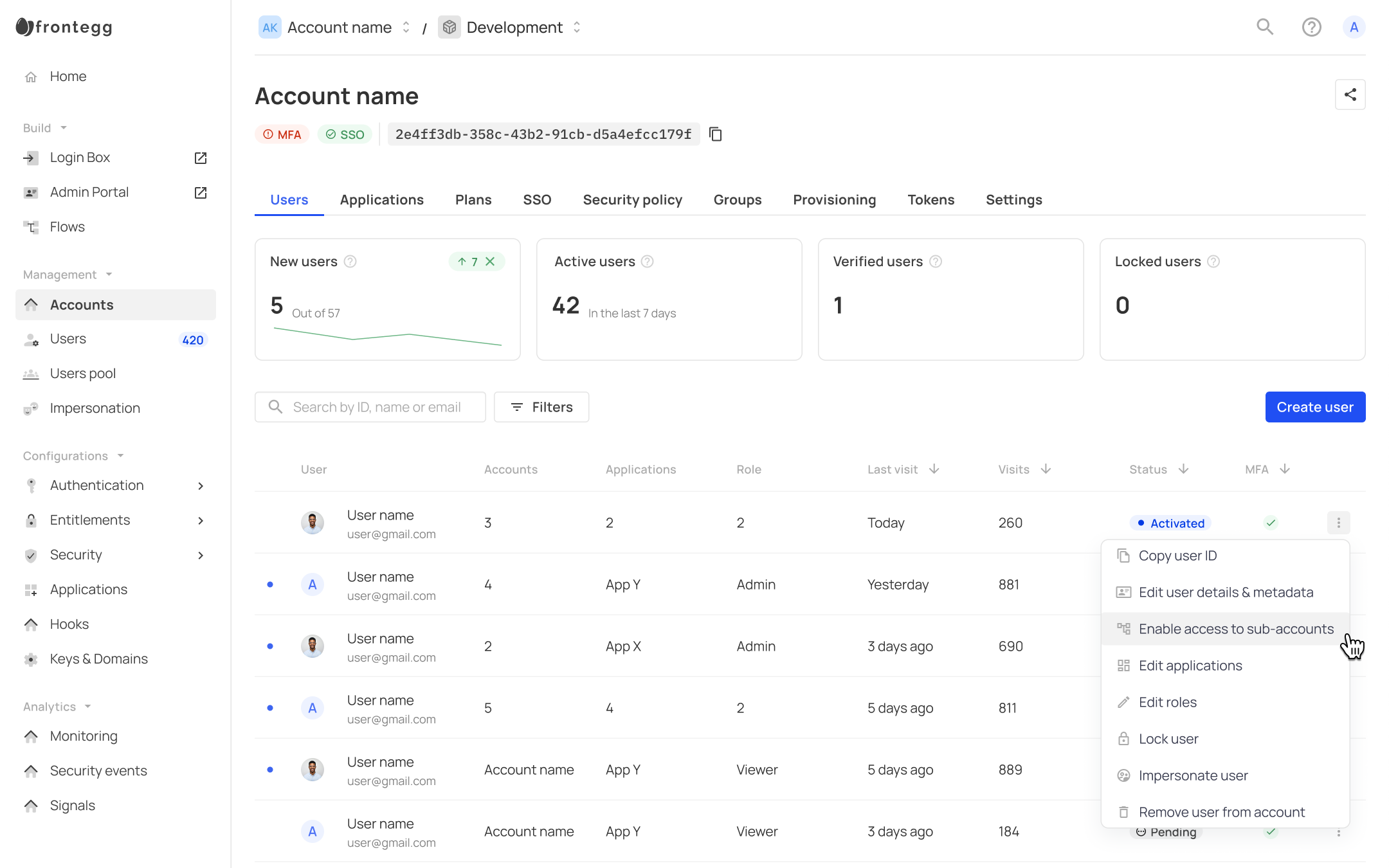Open the Account name switcher dropdown
Screen dimensions: 1389x868
pyautogui.click(x=406, y=27)
